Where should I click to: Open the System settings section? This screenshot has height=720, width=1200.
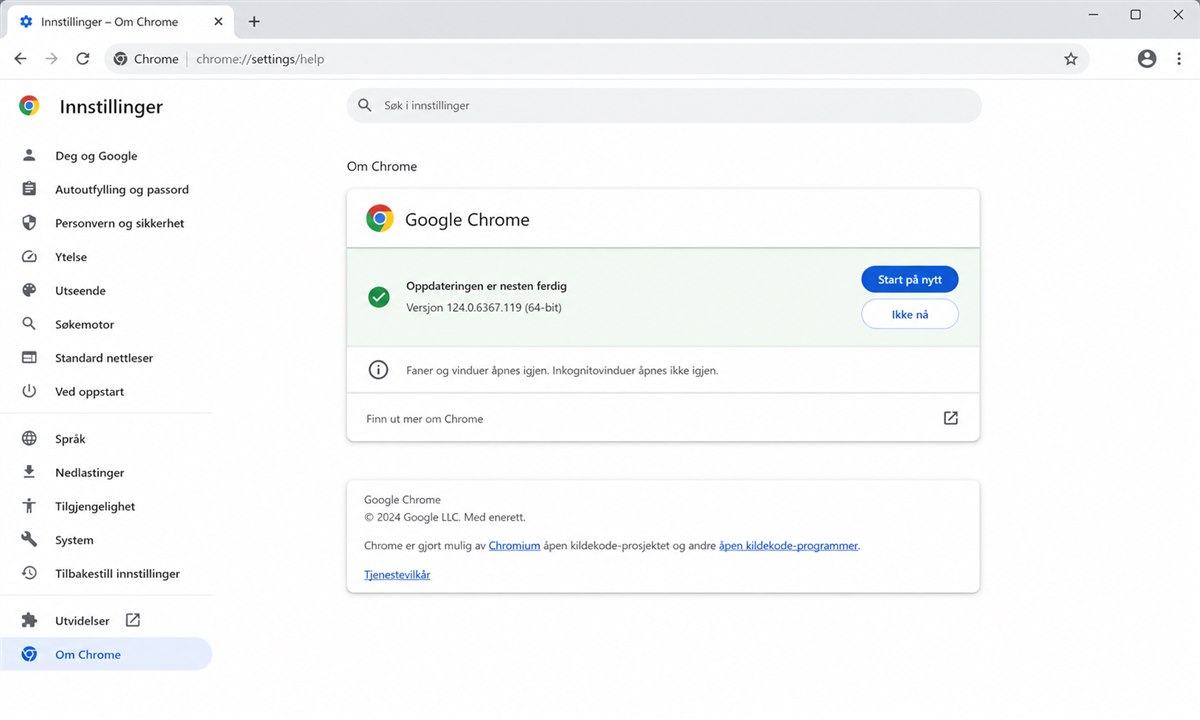[x=106, y=540]
